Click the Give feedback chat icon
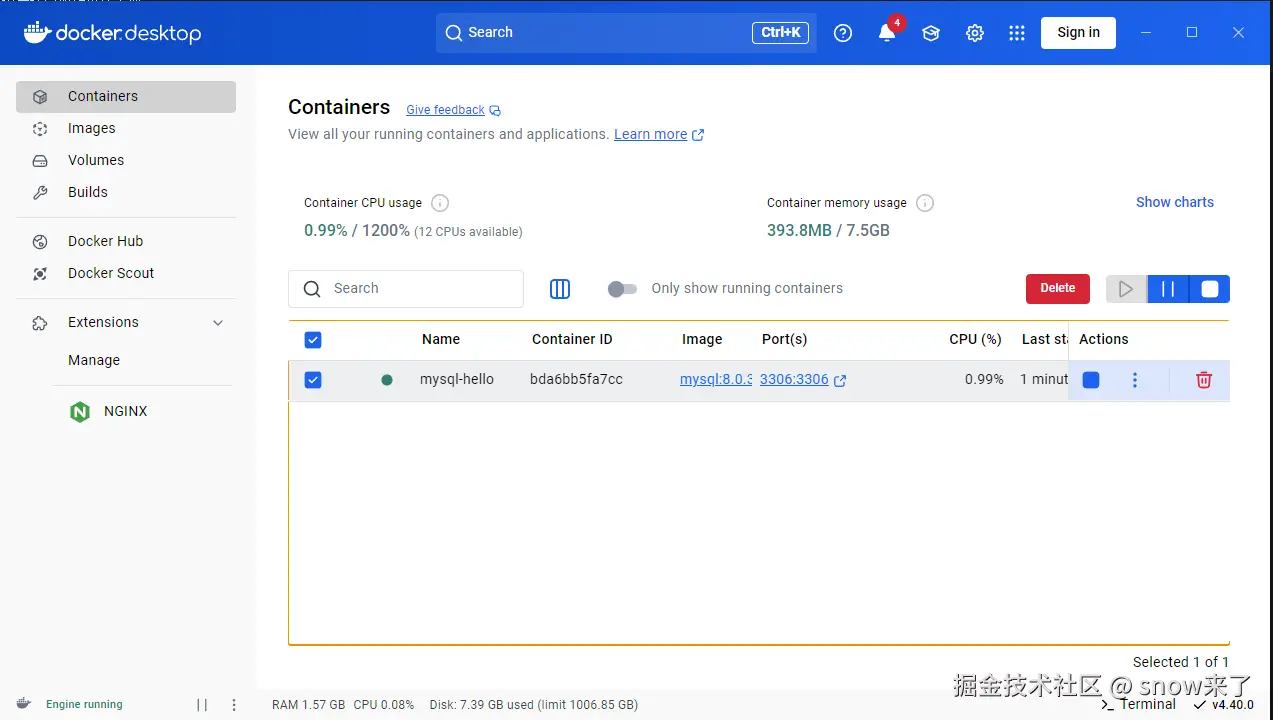Image resolution: width=1273 pixels, height=720 pixels. click(495, 111)
